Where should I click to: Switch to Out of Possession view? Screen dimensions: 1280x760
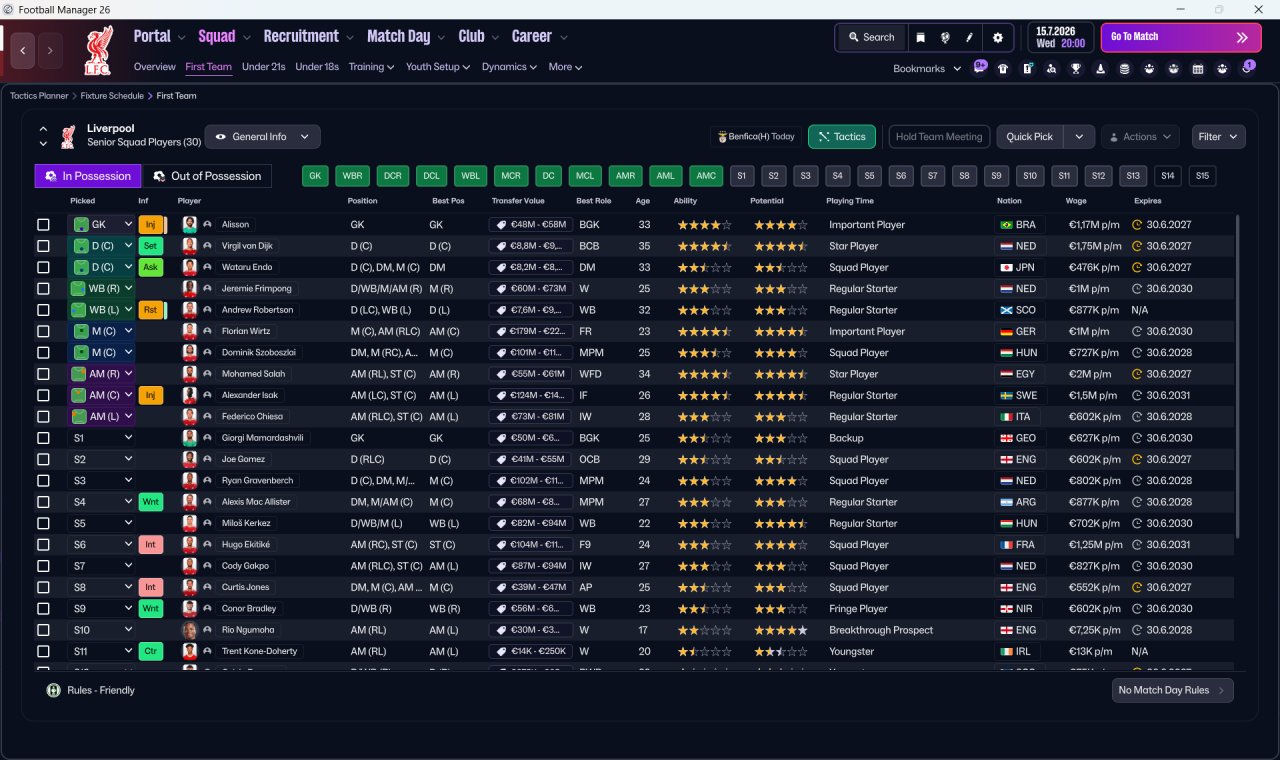click(x=207, y=176)
